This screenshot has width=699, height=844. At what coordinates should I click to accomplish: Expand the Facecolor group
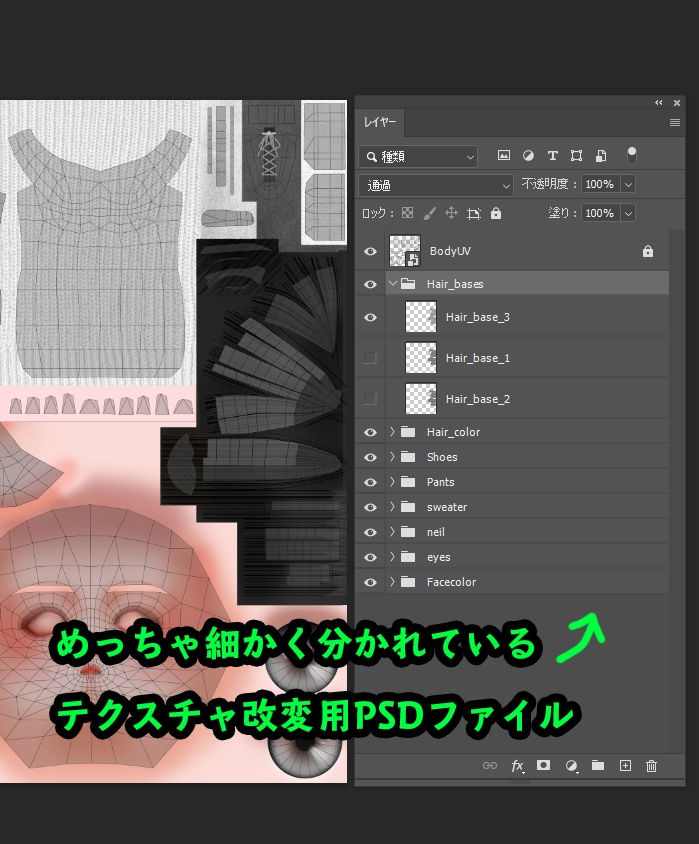(x=392, y=582)
